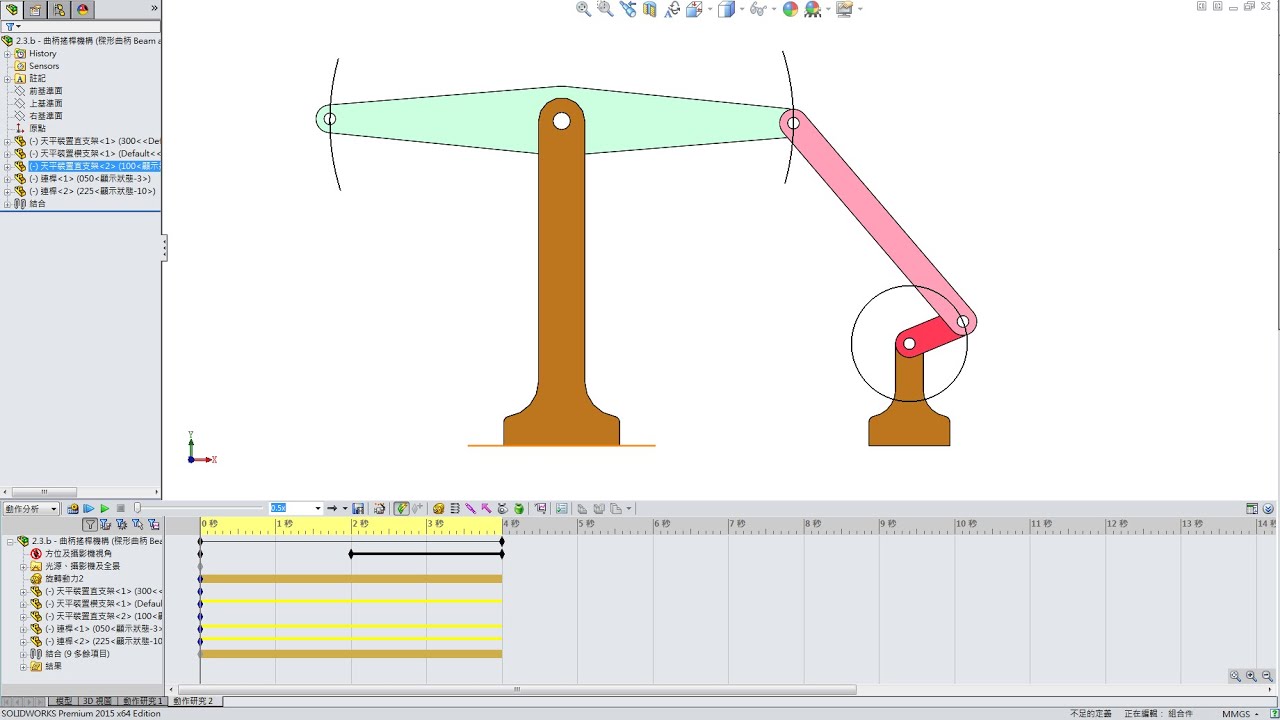Switch to 3D 視圖 tab

click(99, 701)
